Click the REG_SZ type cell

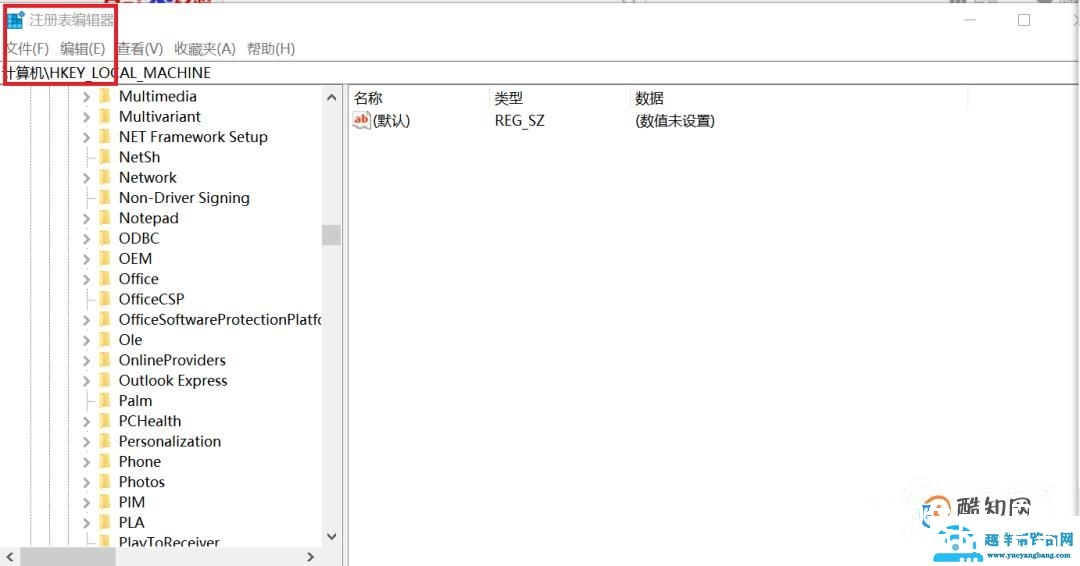(519, 121)
